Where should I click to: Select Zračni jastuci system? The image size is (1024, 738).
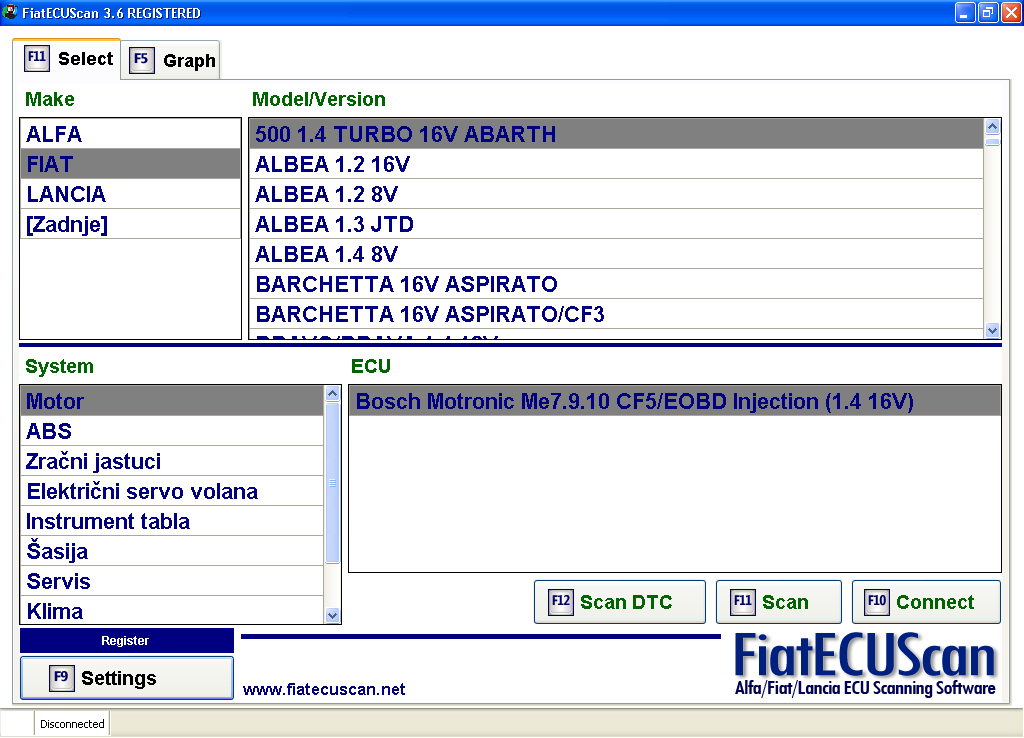tap(172, 461)
